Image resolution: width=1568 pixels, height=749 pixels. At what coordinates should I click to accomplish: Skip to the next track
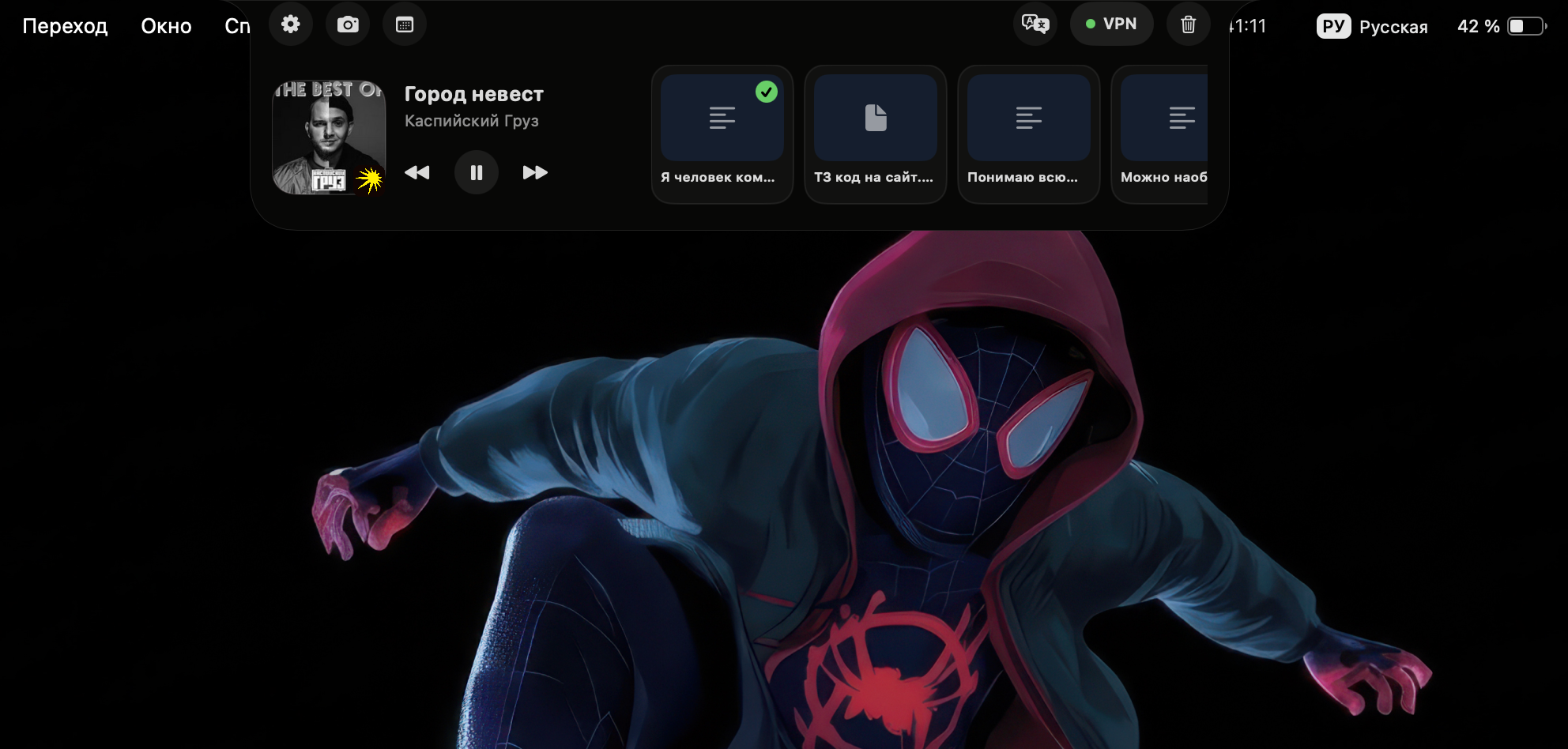click(x=535, y=172)
